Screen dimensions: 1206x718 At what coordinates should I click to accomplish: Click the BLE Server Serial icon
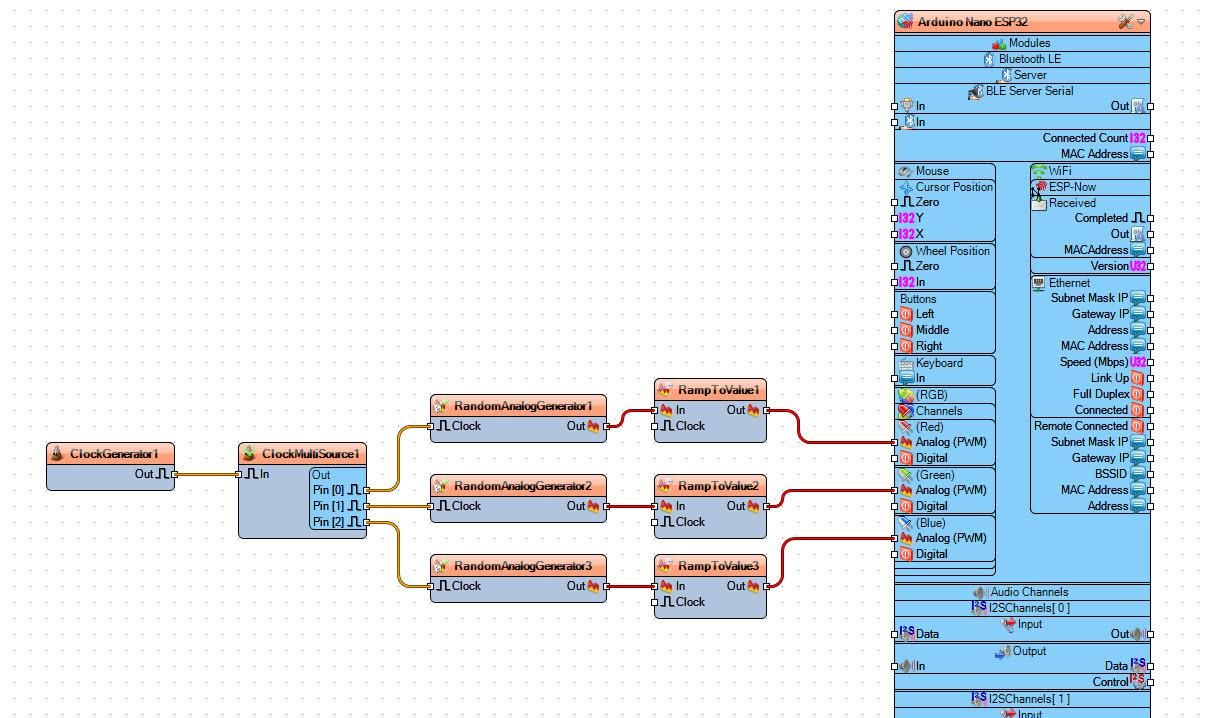click(976, 91)
